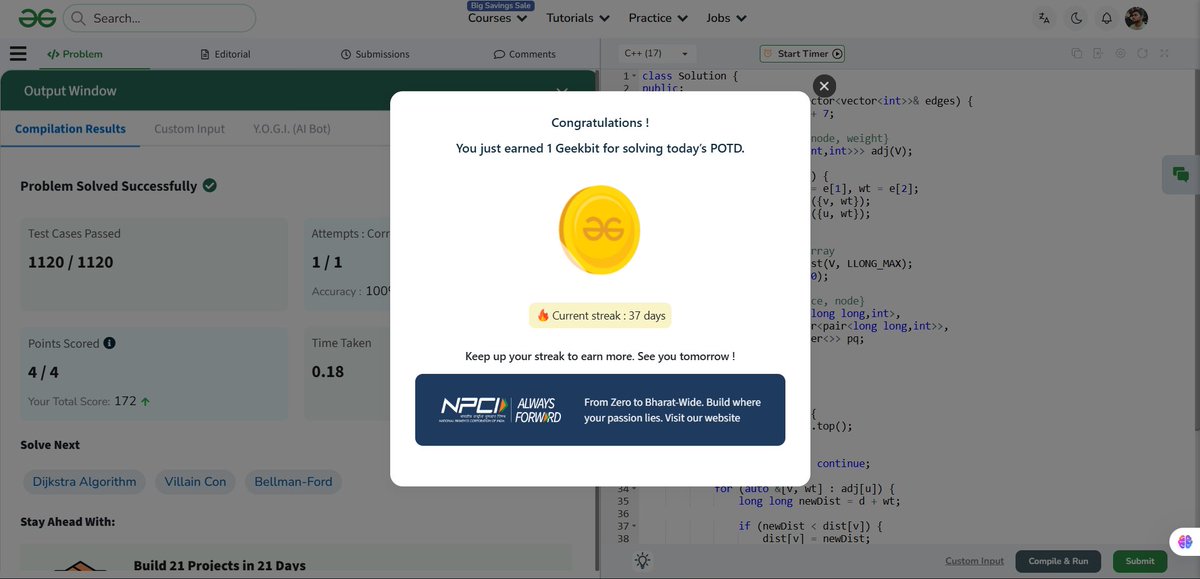Click the fullscreen editor icon

point(1166,54)
